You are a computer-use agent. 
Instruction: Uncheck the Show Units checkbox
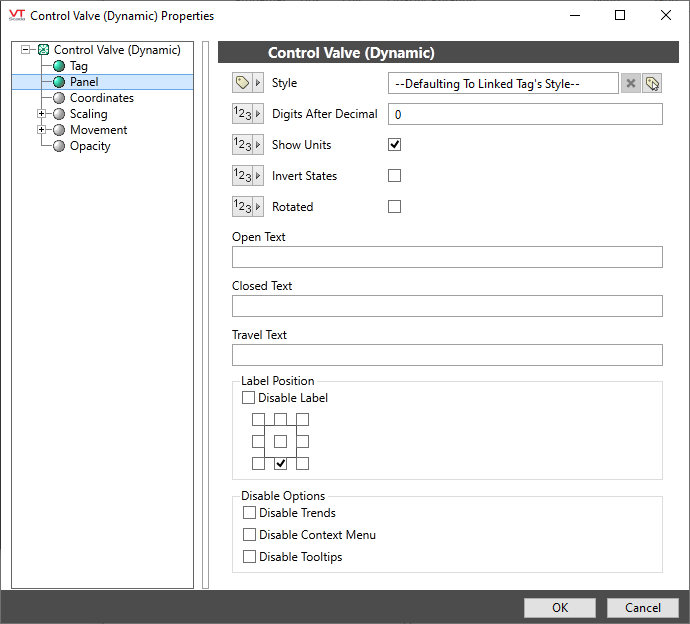pyautogui.click(x=394, y=144)
